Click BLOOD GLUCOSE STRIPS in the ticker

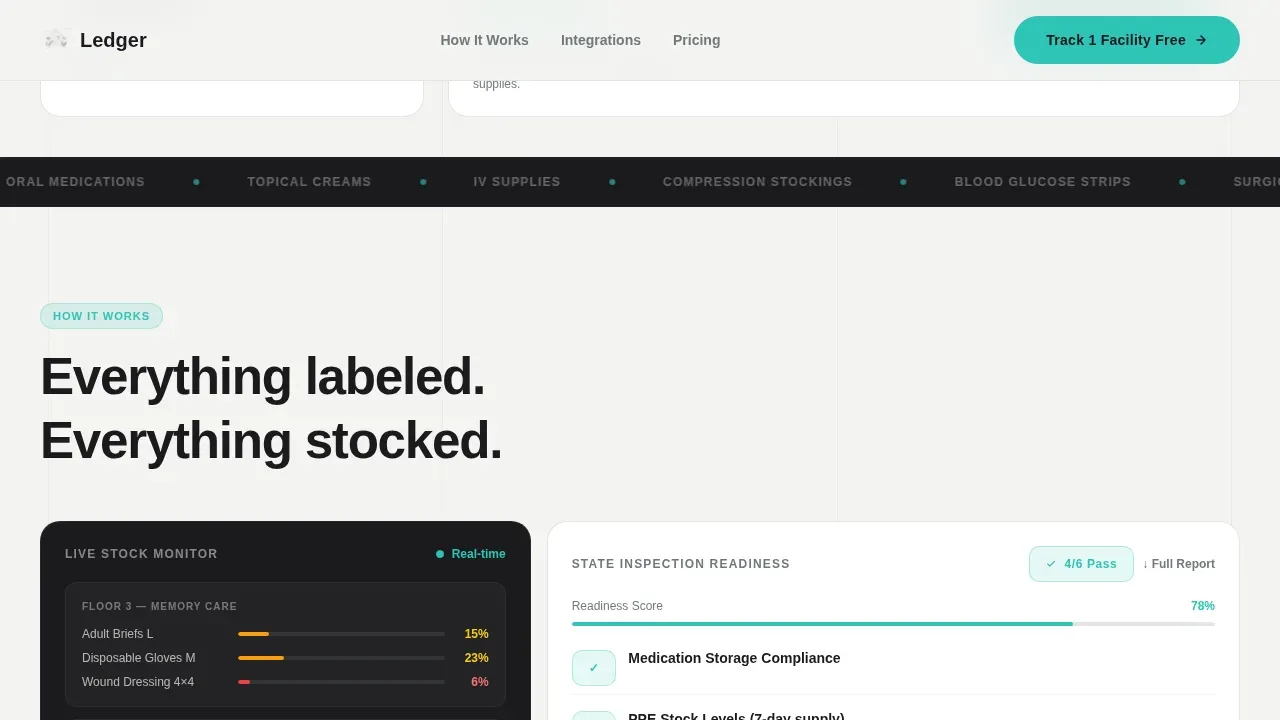pyautogui.click(x=1042, y=182)
